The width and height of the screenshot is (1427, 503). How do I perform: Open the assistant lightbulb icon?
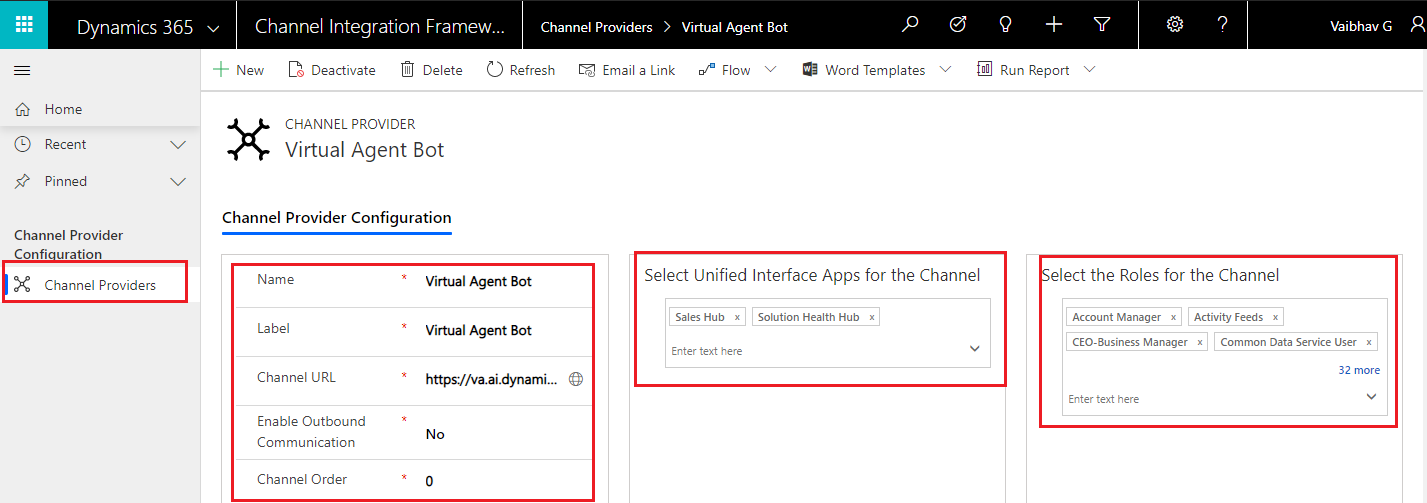coord(1006,25)
